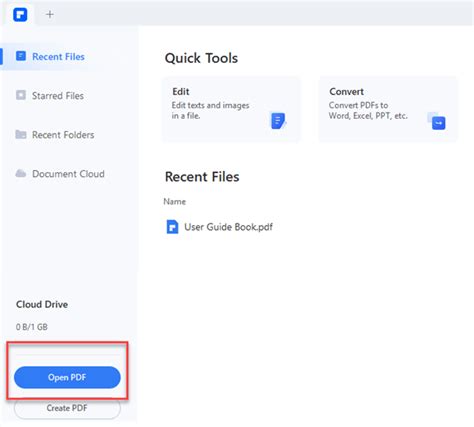Click 'Edit texts and images in a file' description
The image size is (474, 427).
click(210, 111)
